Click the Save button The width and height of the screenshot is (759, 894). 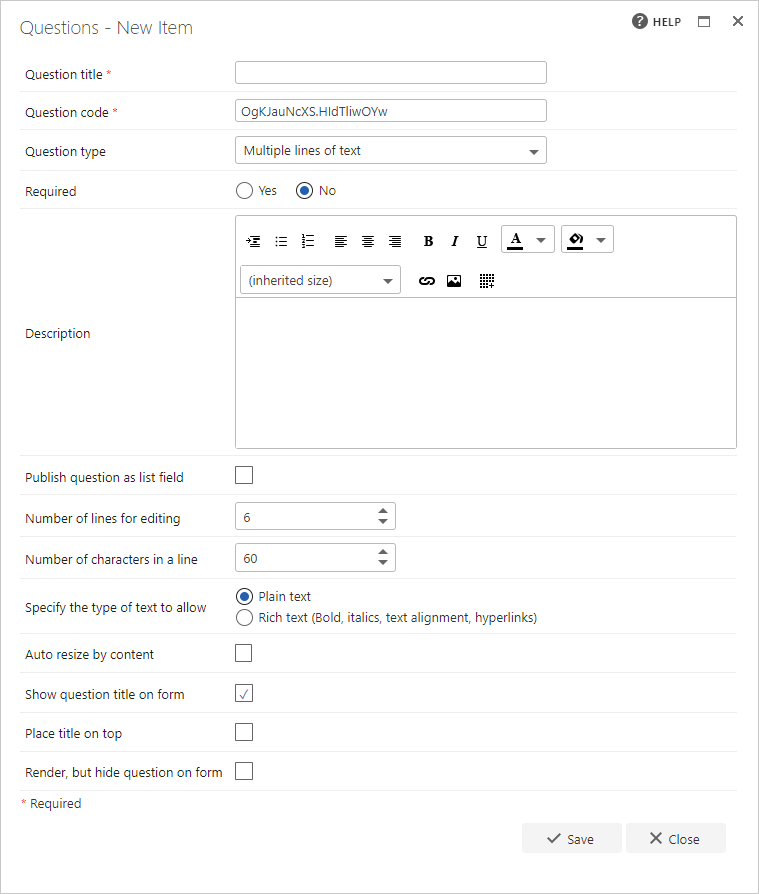571,838
